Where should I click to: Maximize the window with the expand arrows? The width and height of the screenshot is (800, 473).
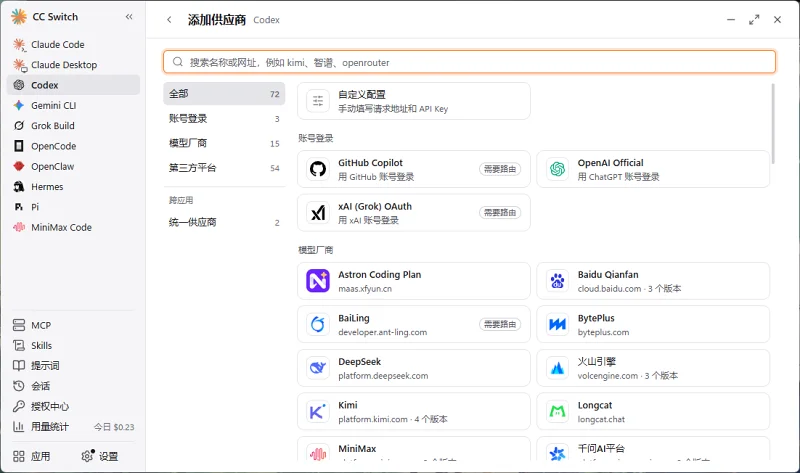pos(754,20)
